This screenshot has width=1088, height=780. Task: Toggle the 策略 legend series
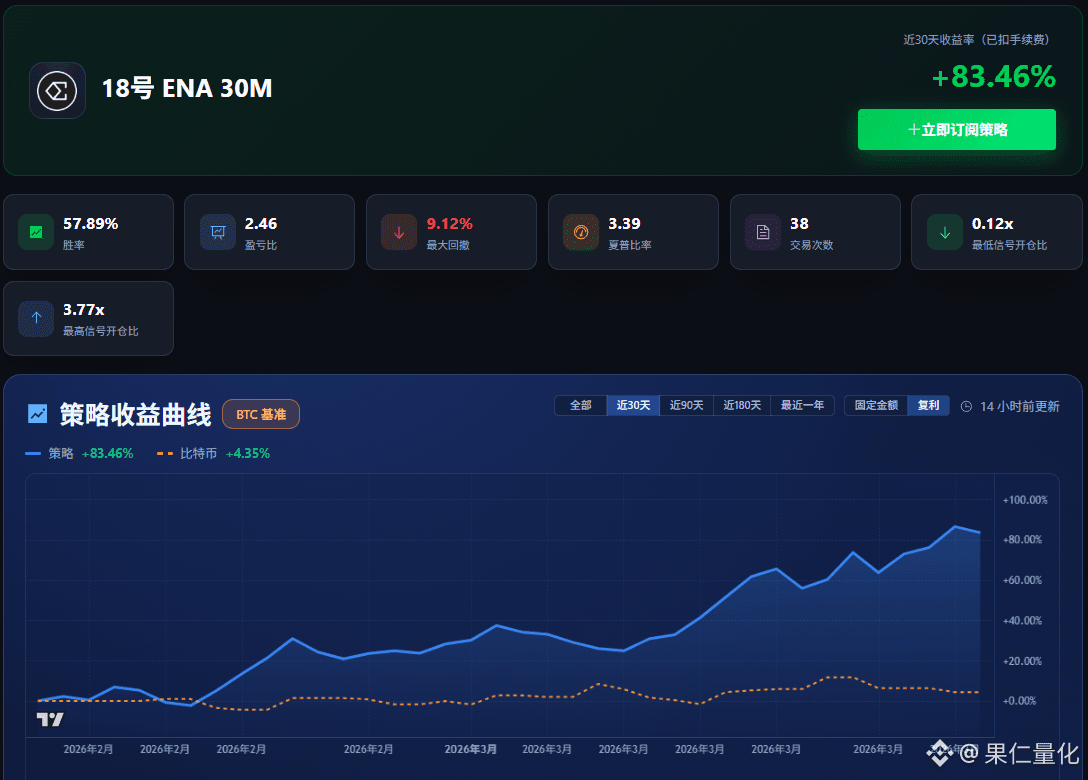(x=79, y=453)
